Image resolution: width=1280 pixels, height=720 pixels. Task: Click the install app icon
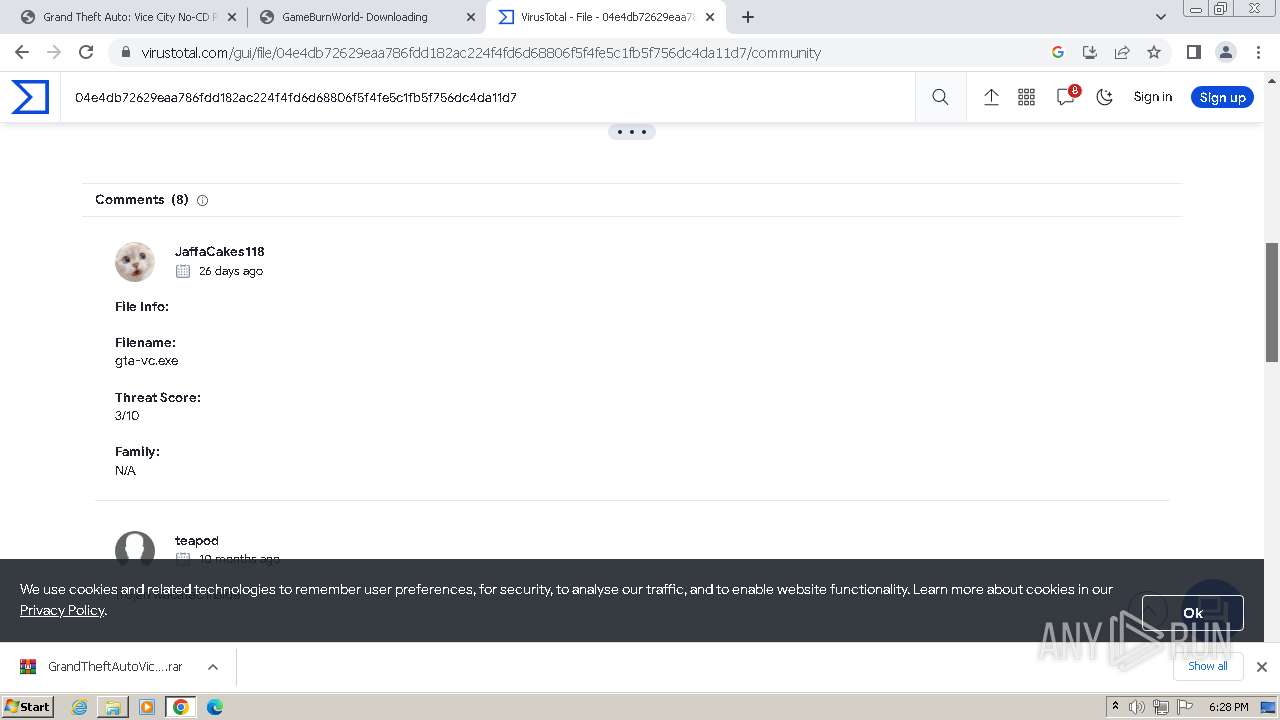coord(1090,52)
